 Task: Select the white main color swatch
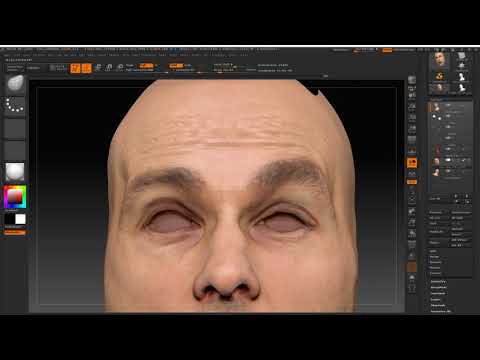click(20, 219)
